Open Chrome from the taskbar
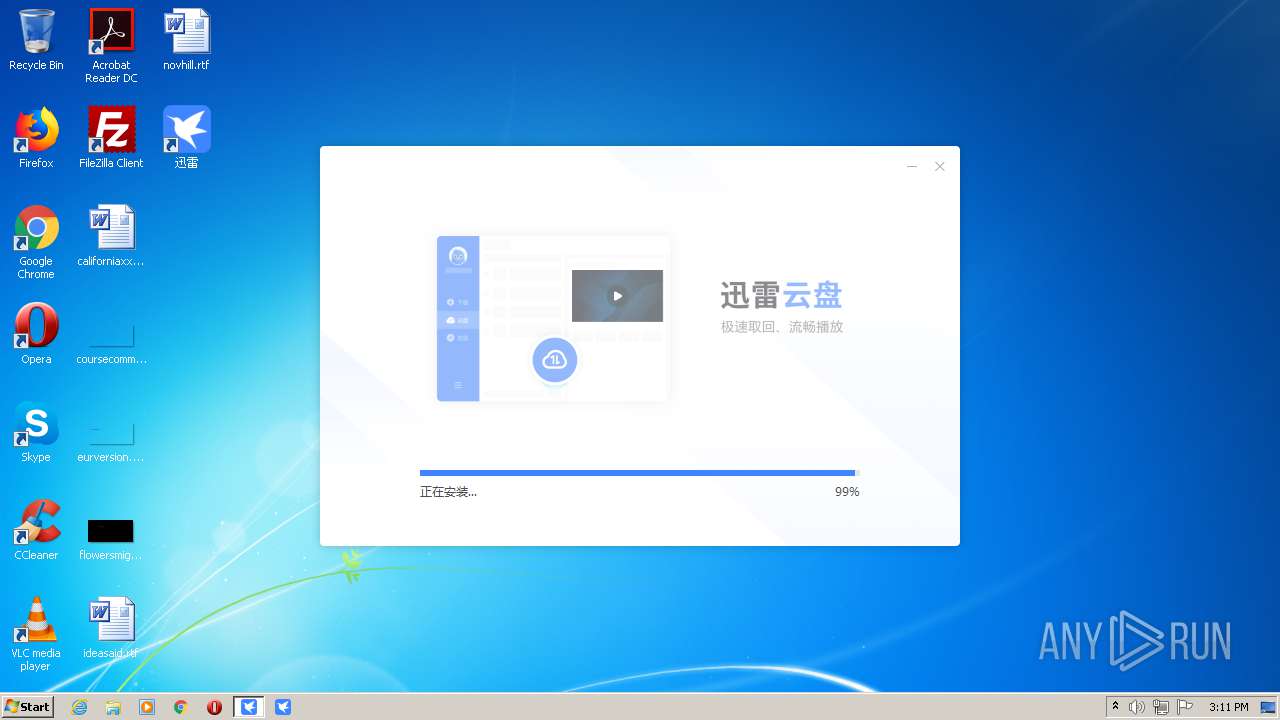 coord(181,707)
